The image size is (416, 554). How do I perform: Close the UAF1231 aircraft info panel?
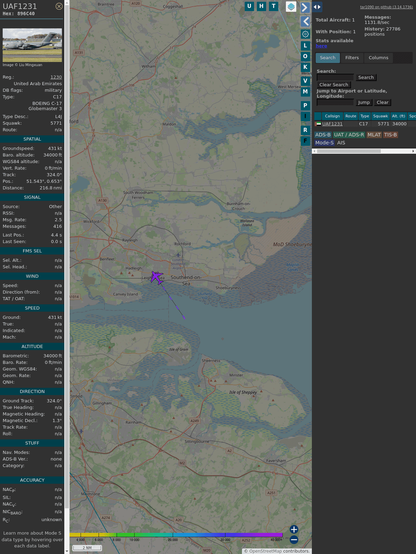(59, 6)
